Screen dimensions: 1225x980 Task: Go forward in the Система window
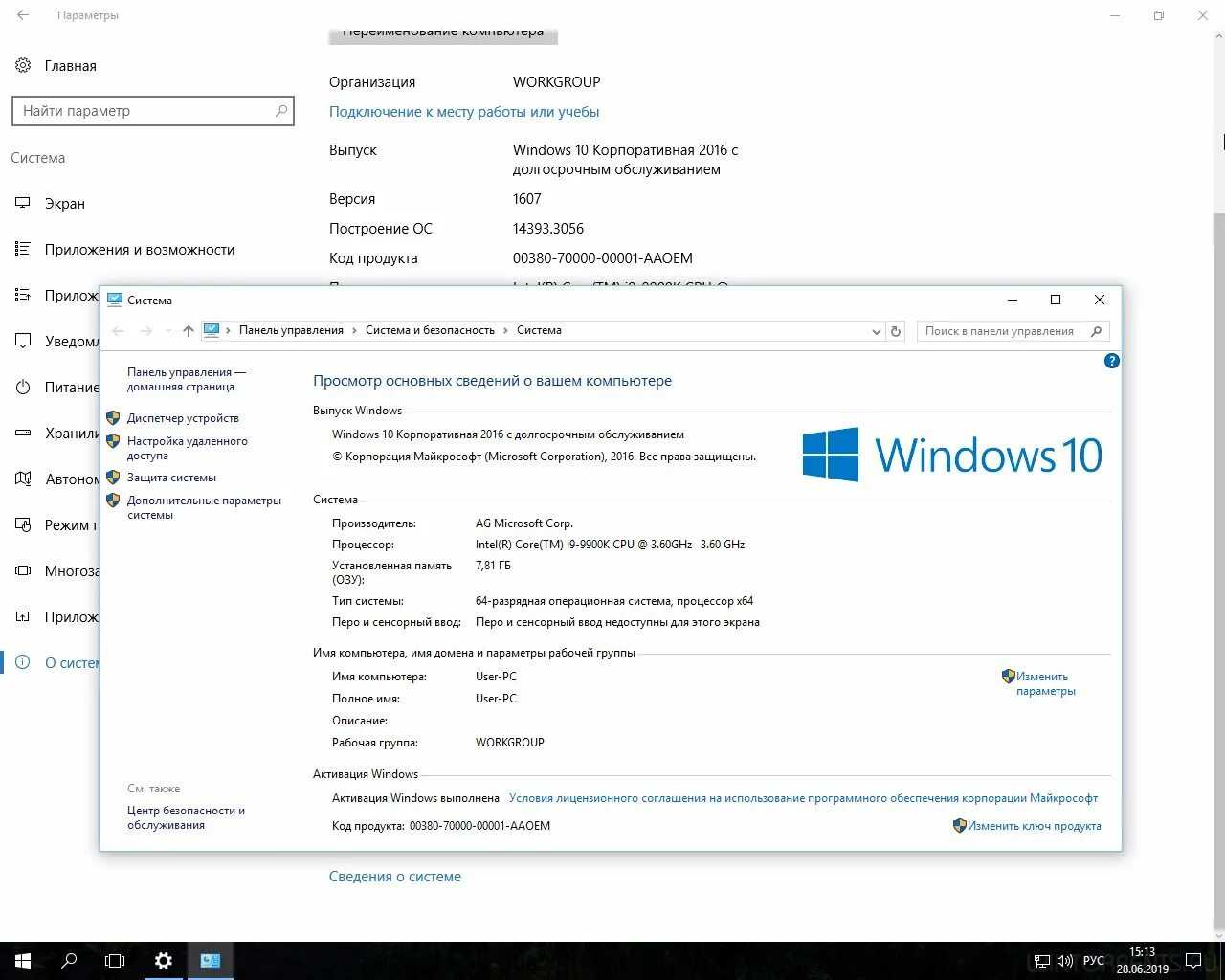pos(146,331)
